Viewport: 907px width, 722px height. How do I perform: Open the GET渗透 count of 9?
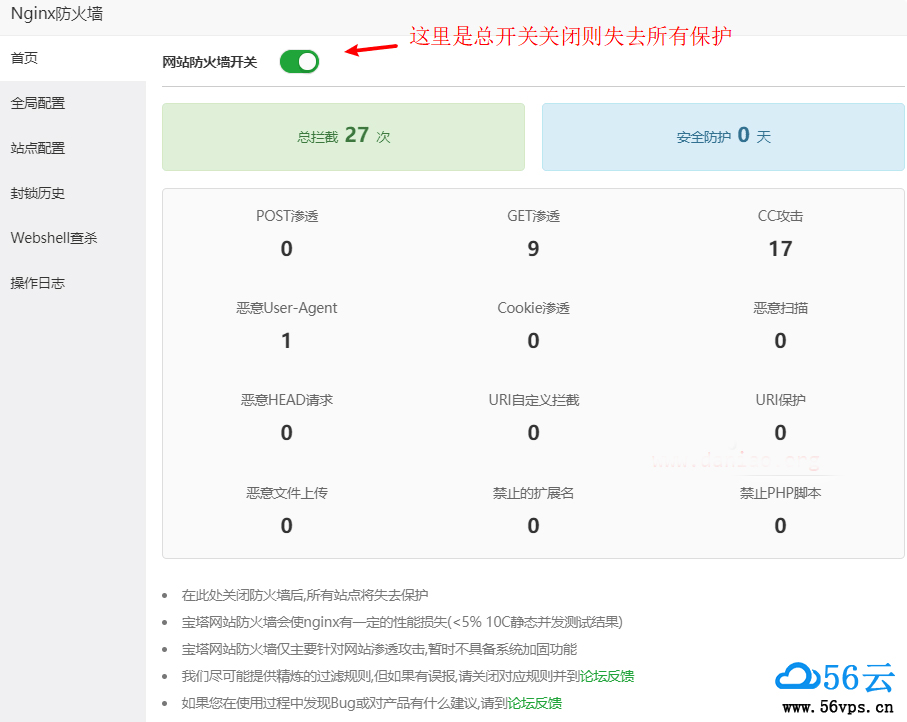point(533,249)
